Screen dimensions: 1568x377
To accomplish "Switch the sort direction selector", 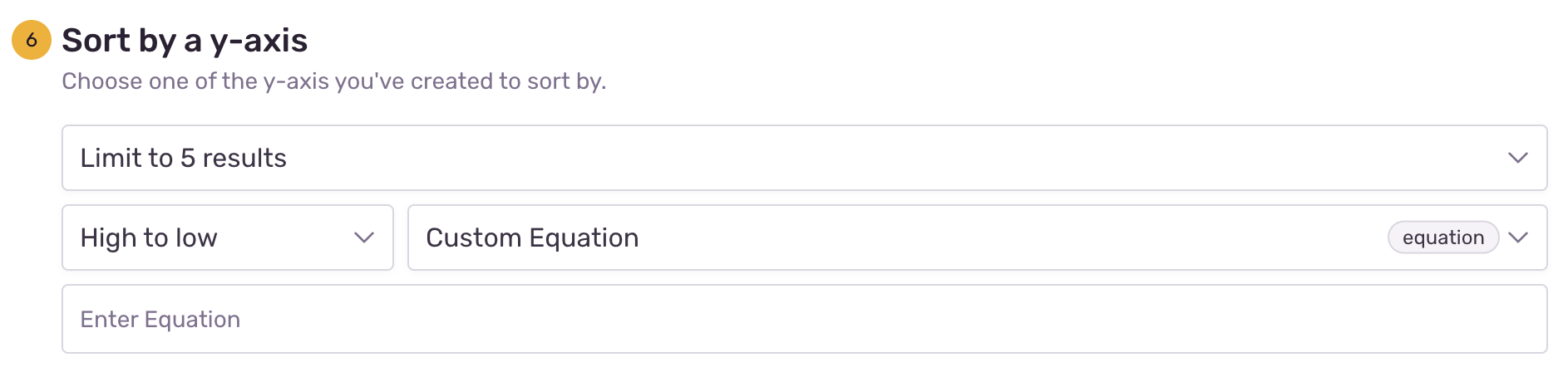I will click(227, 237).
